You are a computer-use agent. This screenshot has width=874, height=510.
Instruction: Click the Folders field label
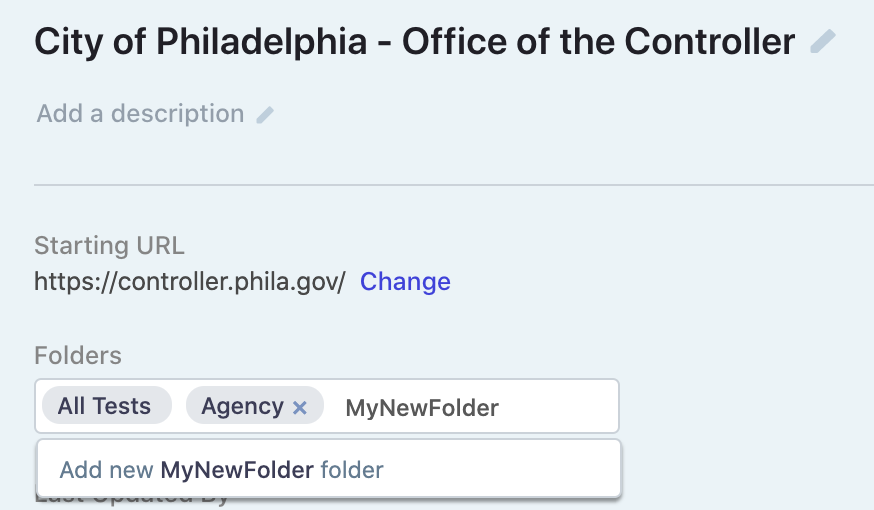78,355
